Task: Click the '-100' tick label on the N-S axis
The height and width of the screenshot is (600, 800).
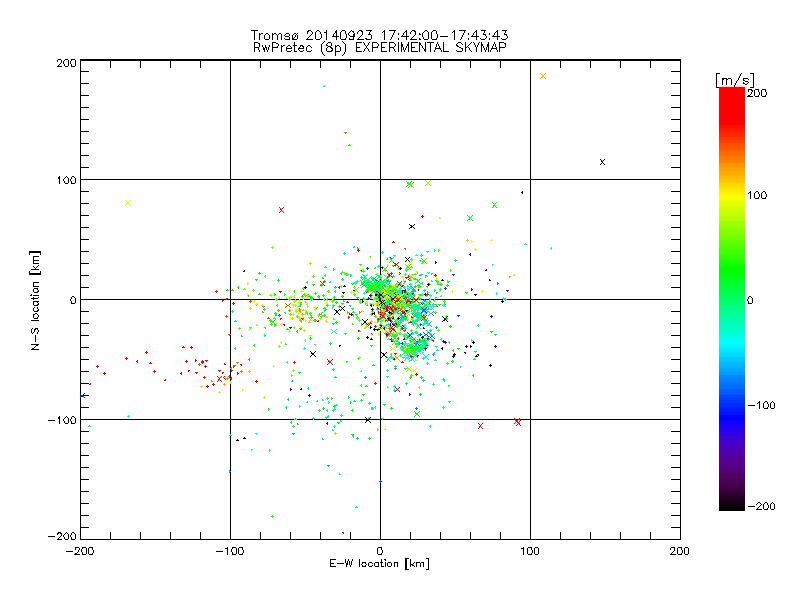Action: 62,420
